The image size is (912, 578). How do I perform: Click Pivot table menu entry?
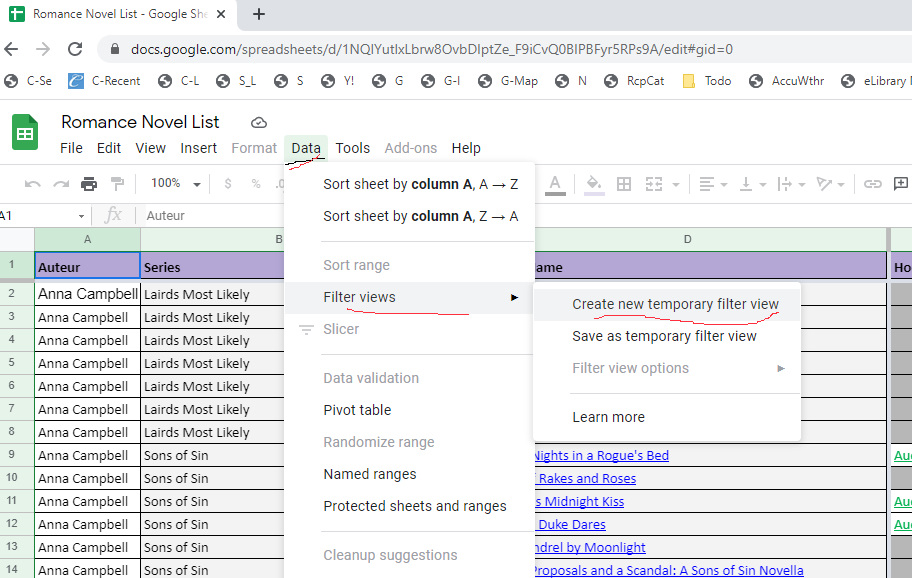[357, 410]
